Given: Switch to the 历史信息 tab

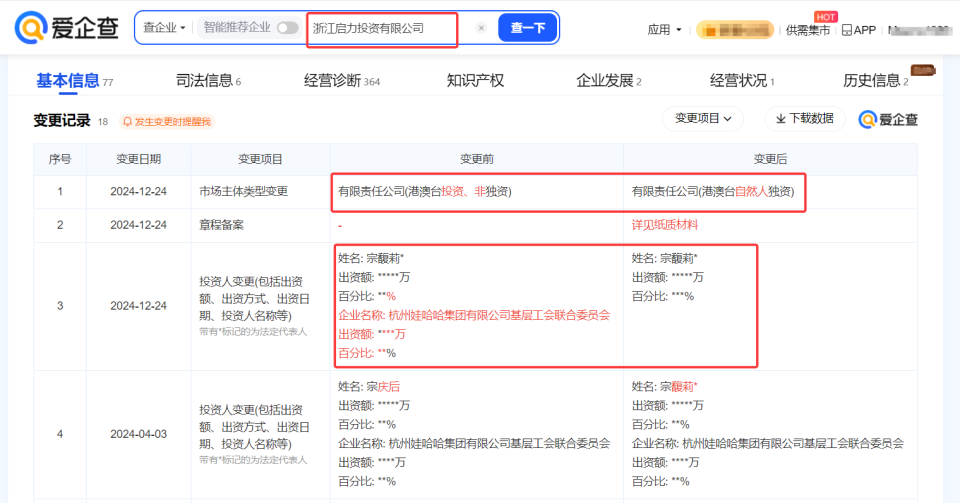Looking at the screenshot, I should (876, 80).
